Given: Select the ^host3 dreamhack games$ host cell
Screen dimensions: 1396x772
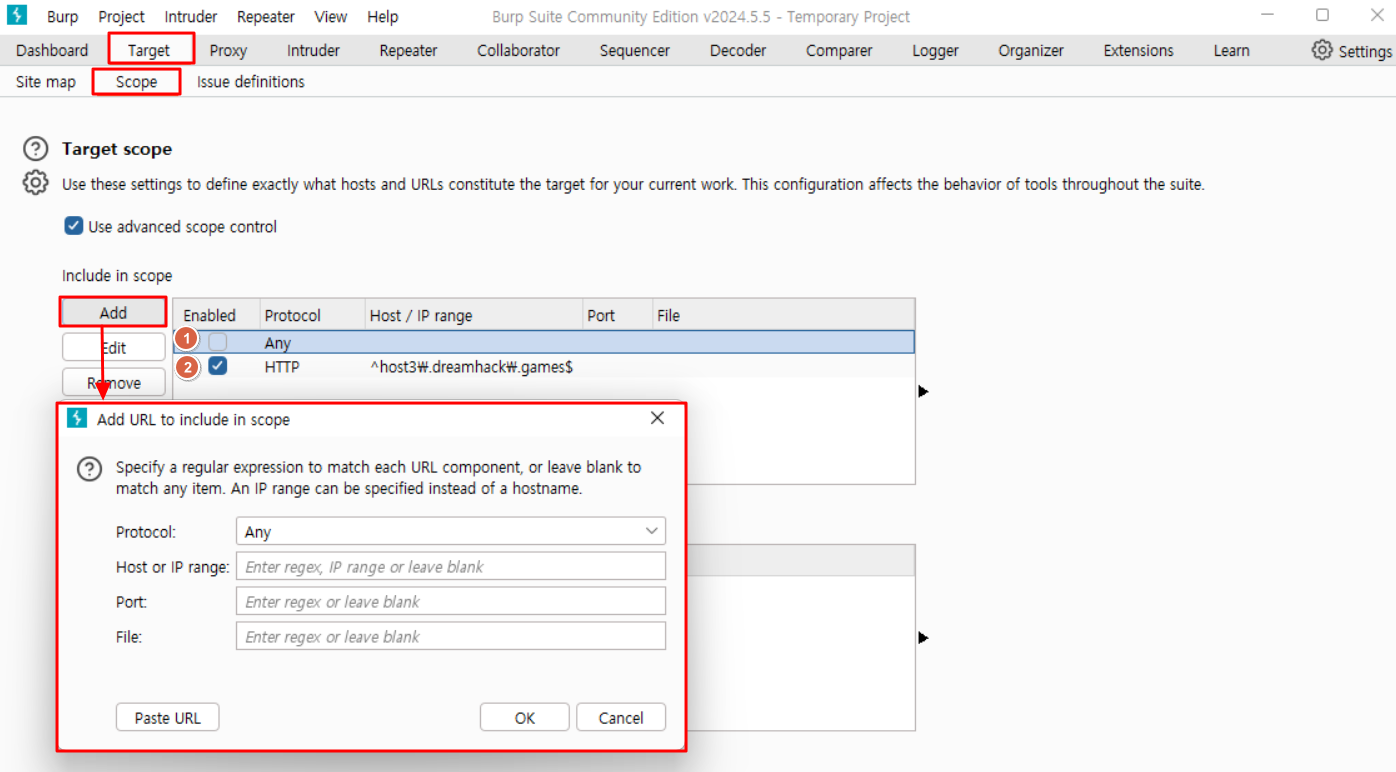Looking at the screenshot, I should (471, 367).
